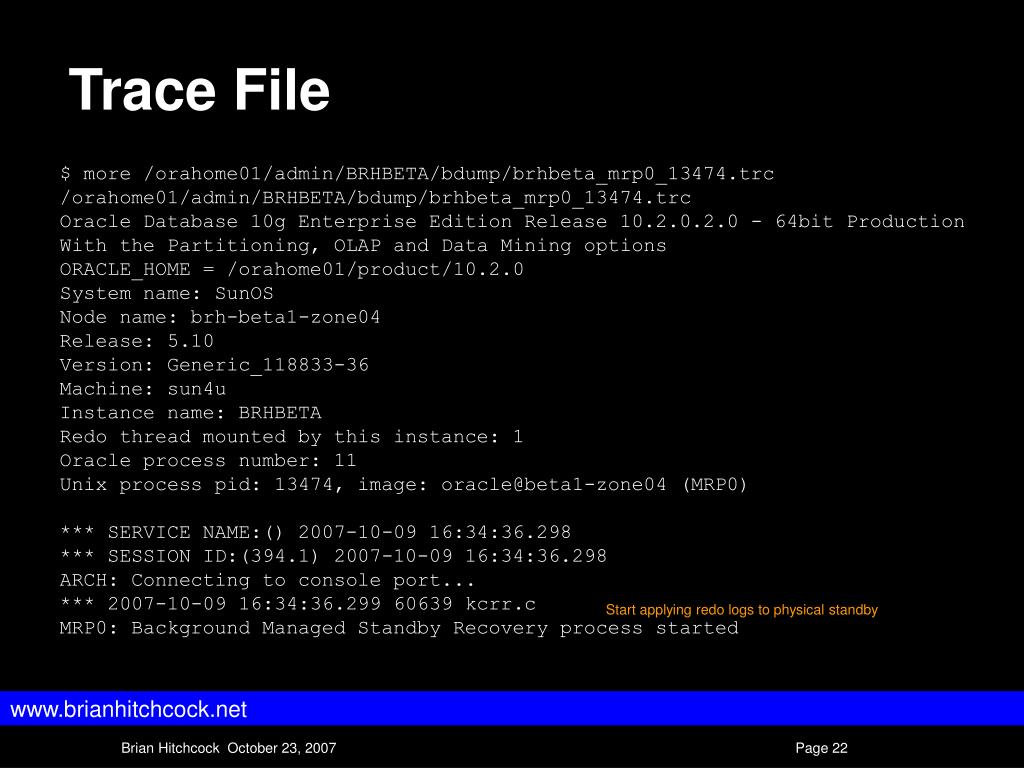Viewport: 1024px width, 768px height.
Task: Click the 'Instance name: BRHBETA' line
Action: 191,413
